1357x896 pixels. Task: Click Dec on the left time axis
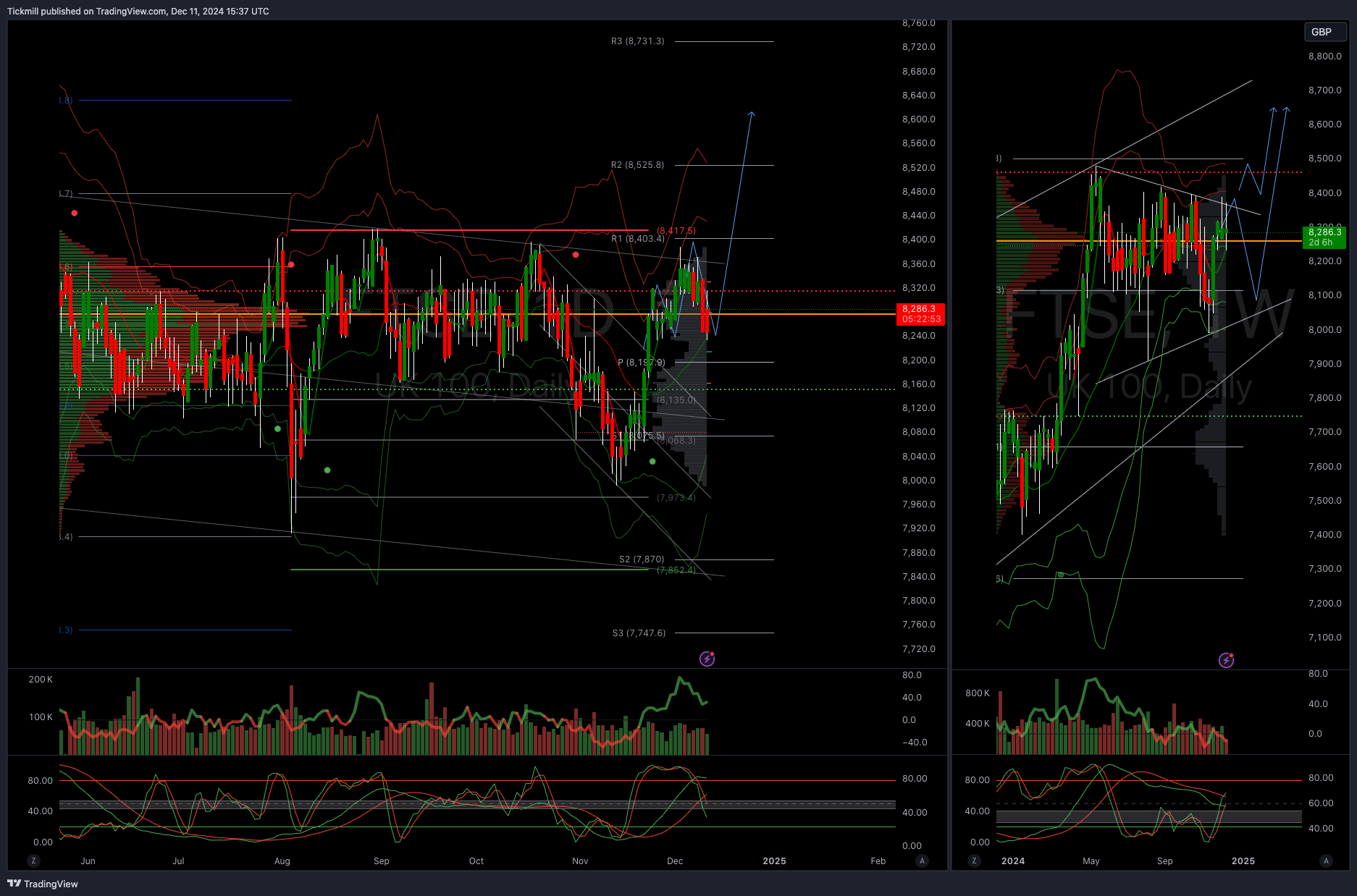coord(675,861)
